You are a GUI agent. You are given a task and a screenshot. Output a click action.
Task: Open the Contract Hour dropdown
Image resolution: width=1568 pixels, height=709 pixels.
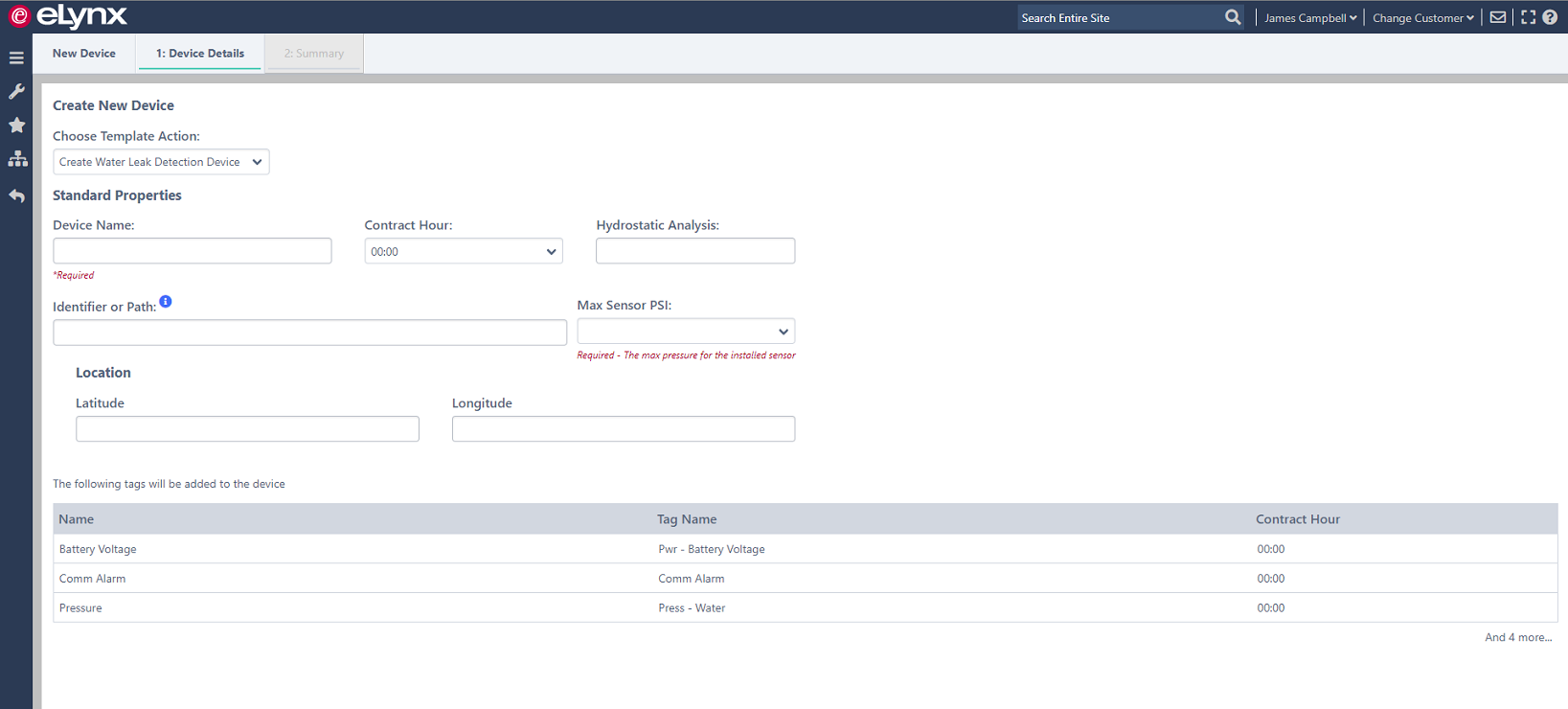(x=464, y=251)
